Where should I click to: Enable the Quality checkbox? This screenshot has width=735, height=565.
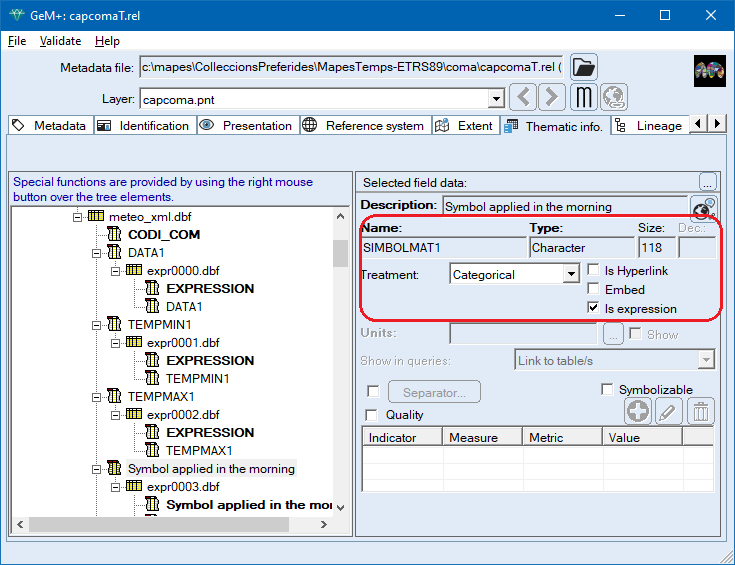point(371,414)
